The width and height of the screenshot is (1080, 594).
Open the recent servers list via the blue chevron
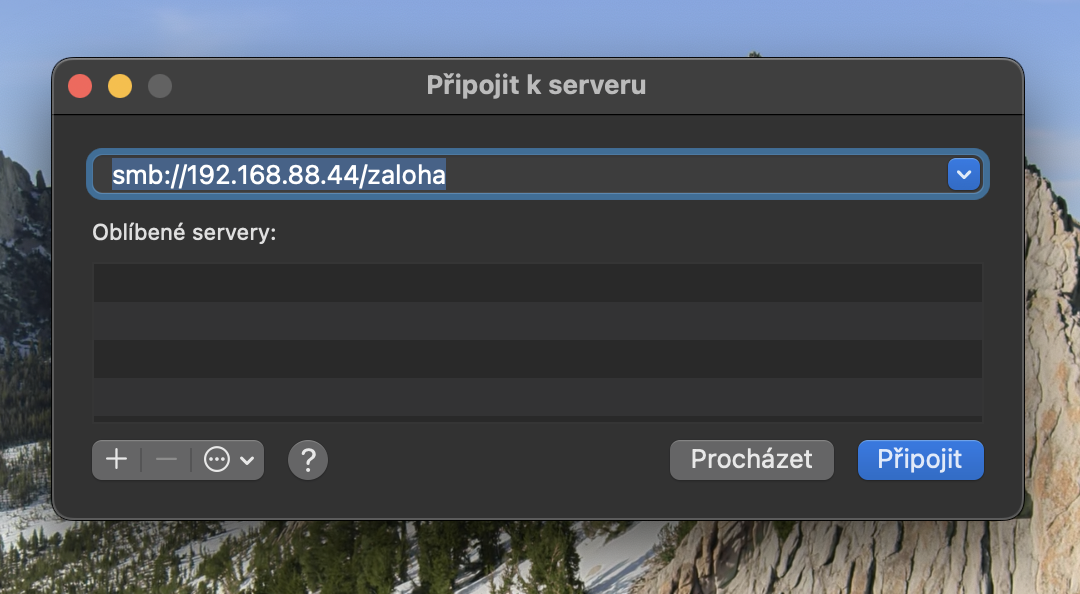coord(963,174)
